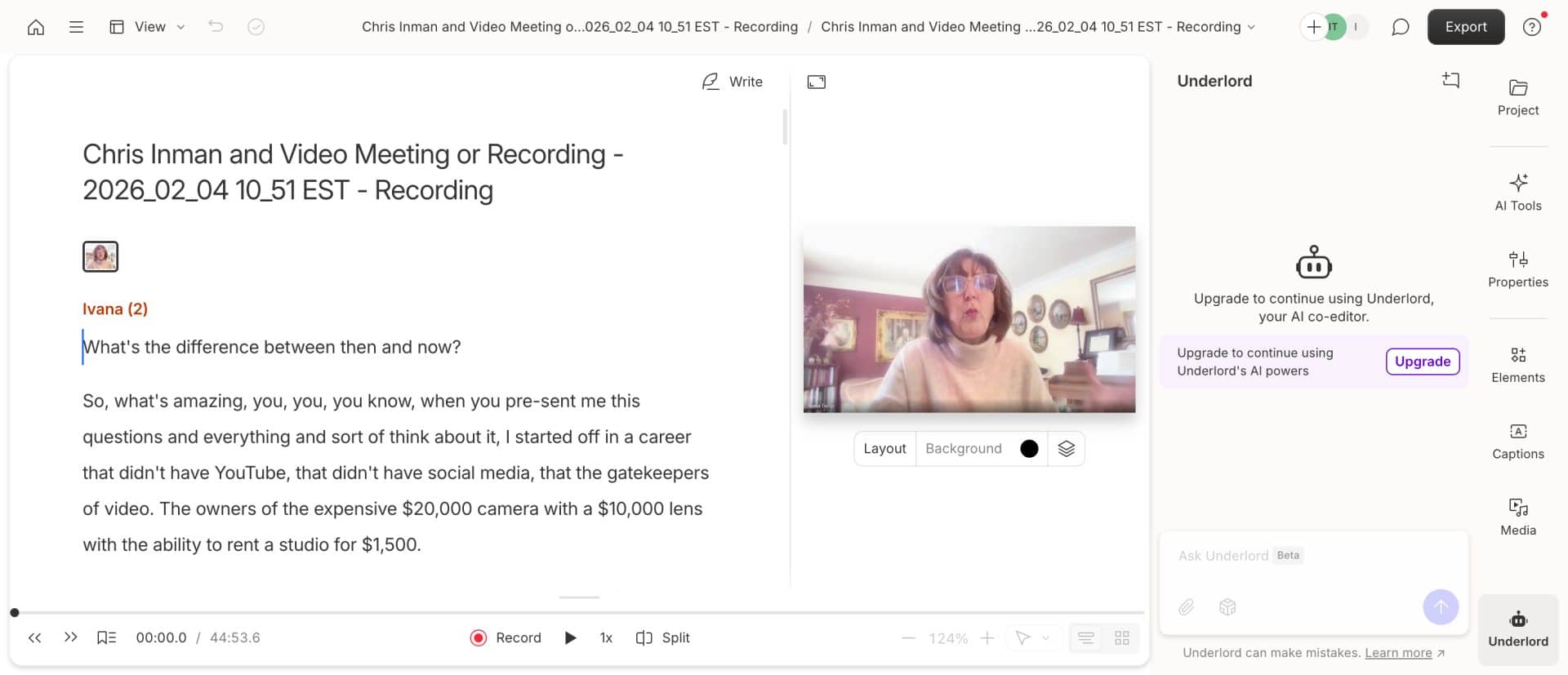Open the Properties panel
Screen dimensions: 1568x675
coord(1517,269)
